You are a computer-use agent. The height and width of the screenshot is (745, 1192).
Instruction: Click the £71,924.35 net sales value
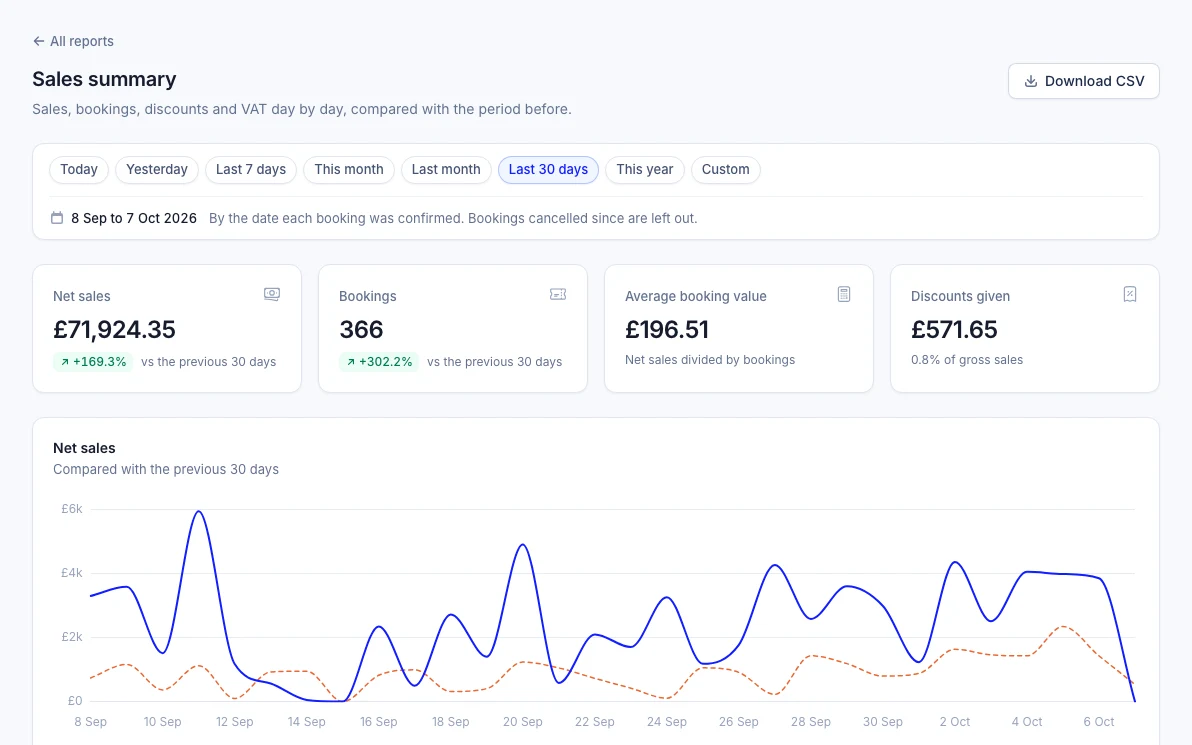pyautogui.click(x=114, y=329)
